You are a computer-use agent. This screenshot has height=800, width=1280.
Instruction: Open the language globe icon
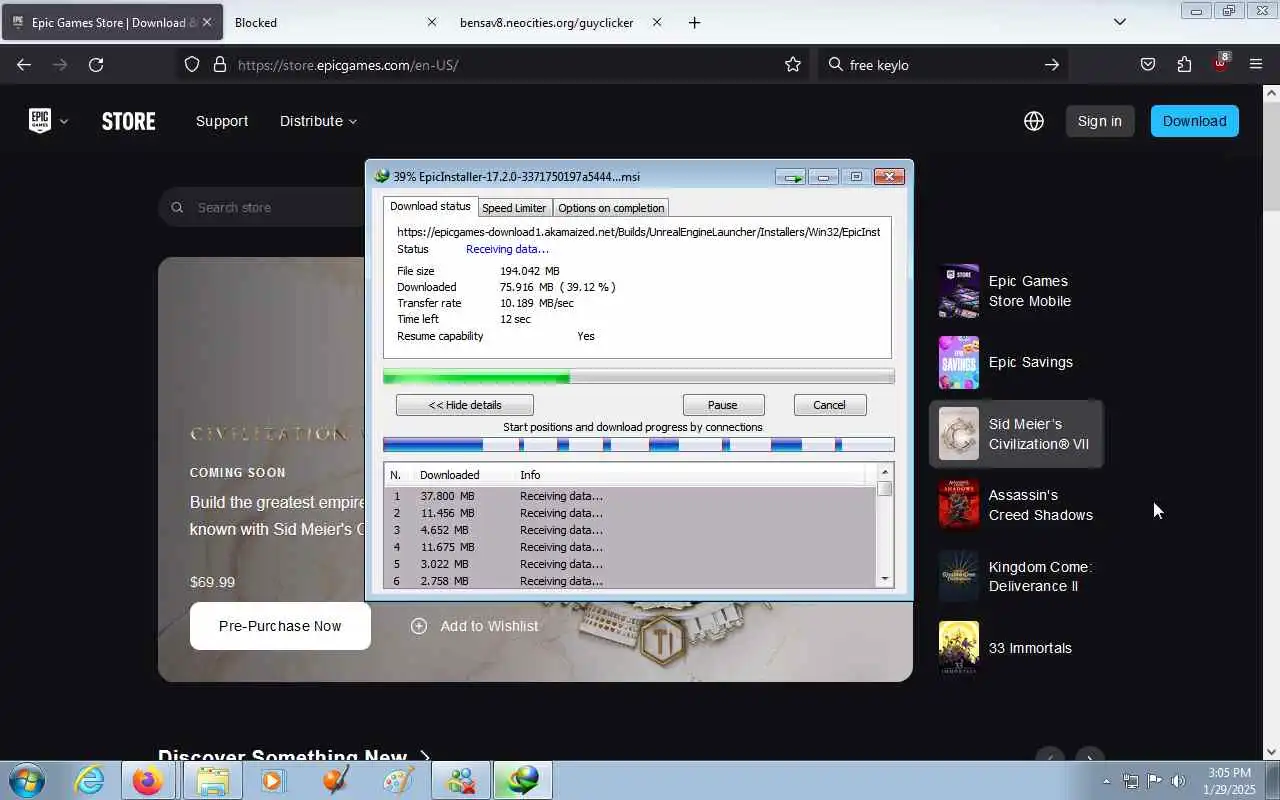pos(1034,121)
